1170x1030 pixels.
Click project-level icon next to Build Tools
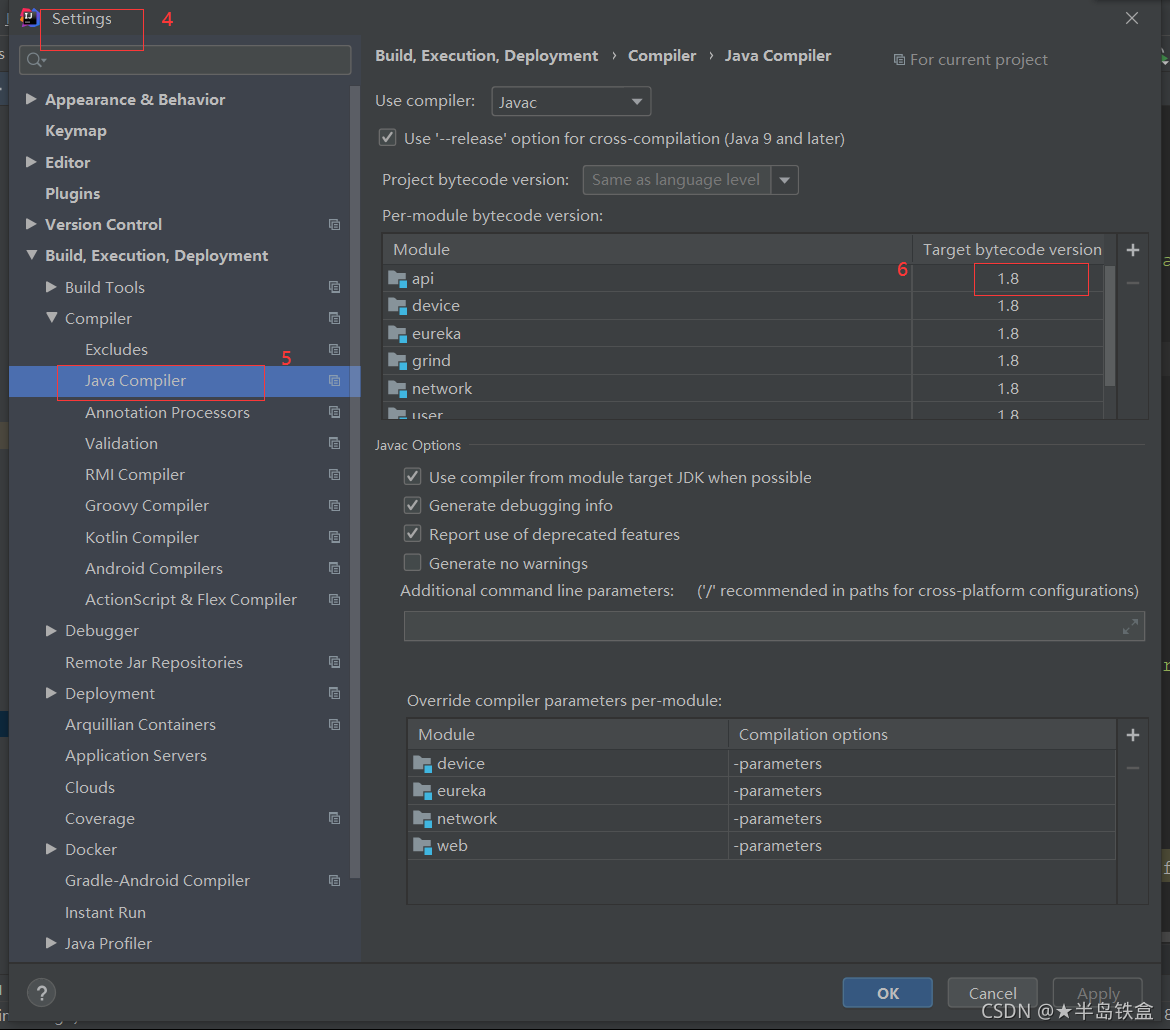334,287
